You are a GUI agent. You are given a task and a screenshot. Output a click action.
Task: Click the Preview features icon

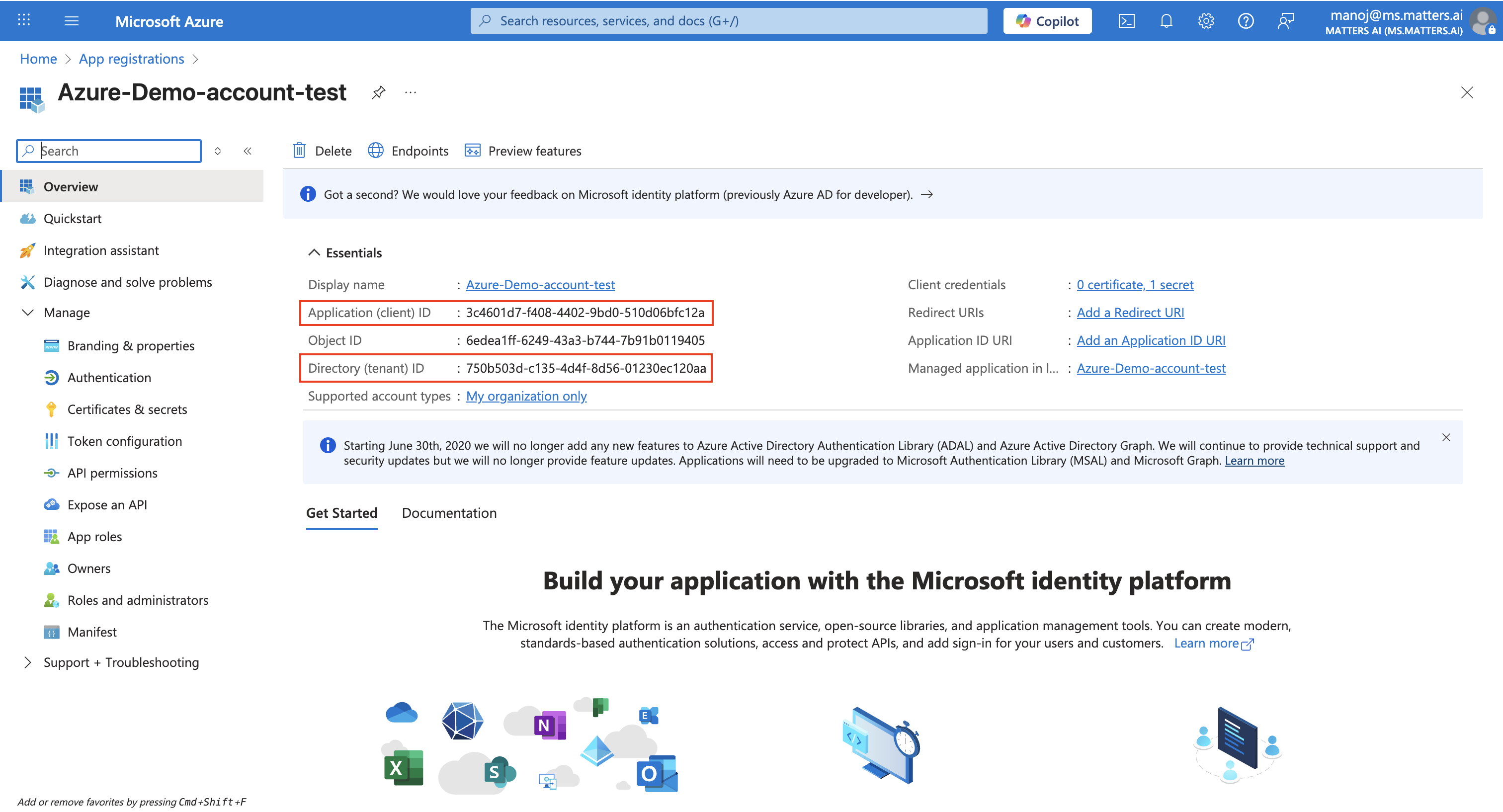coord(472,151)
